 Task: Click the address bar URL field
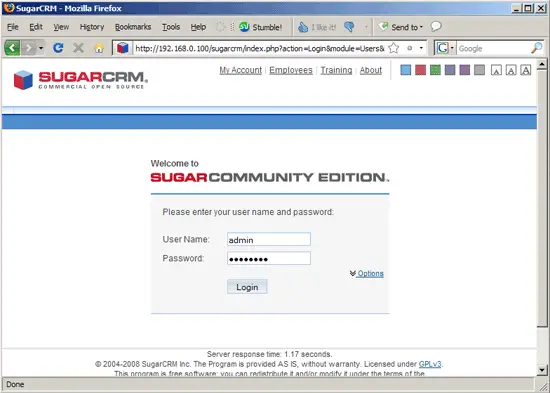(x=260, y=48)
